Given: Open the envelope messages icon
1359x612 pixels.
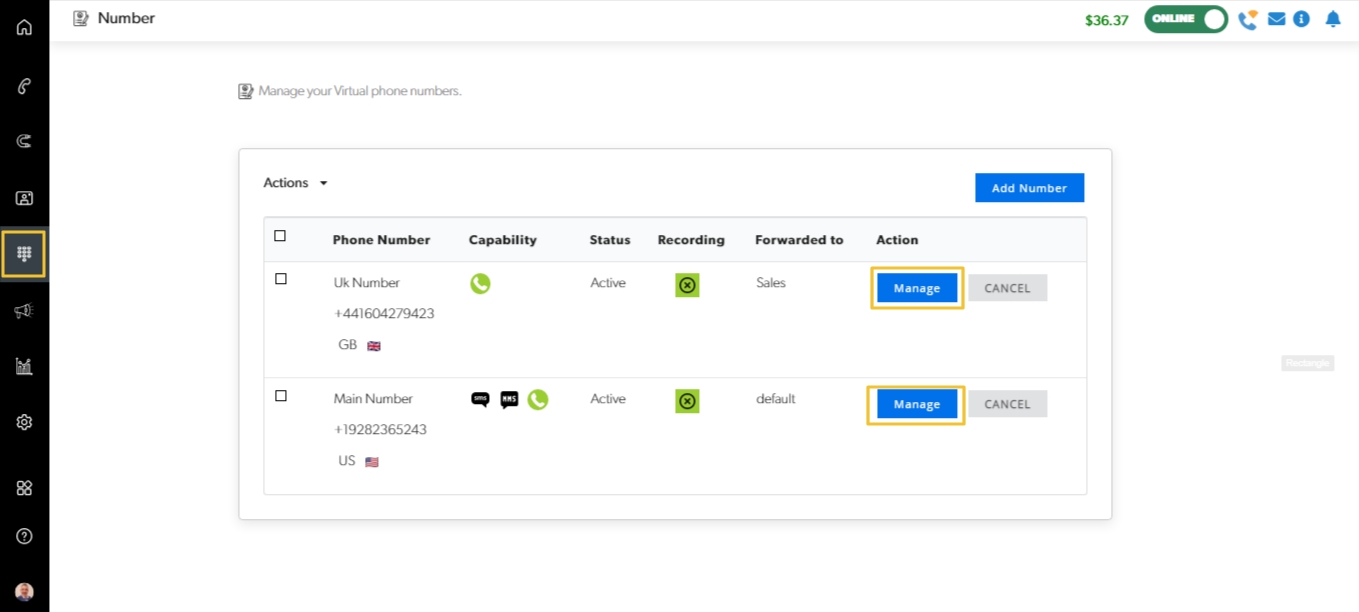Looking at the screenshot, I should tap(1276, 19).
